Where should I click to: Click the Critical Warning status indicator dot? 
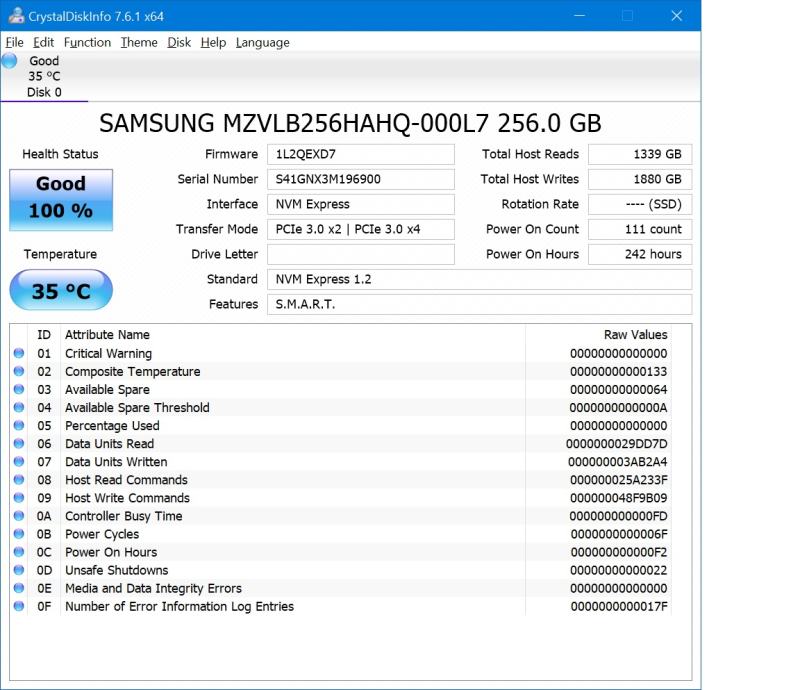click(19, 354)
